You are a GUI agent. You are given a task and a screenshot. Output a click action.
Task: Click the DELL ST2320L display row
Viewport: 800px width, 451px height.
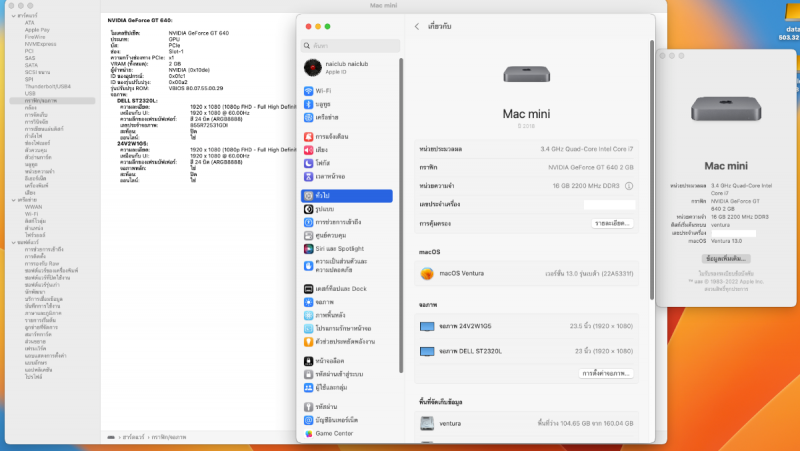pos(526,351)
